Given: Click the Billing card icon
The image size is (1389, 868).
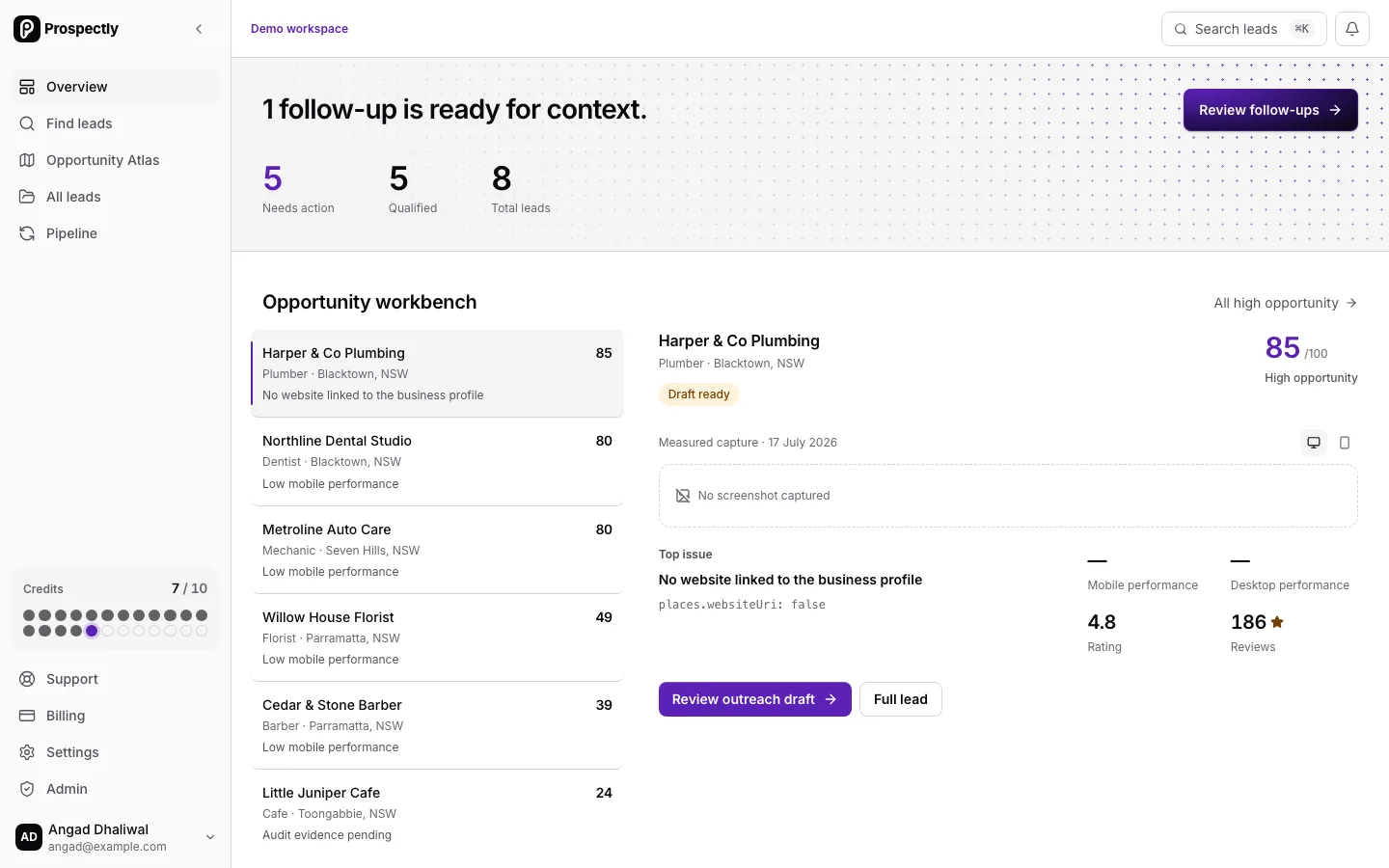Looking at the screenshot, I should 27,716.
